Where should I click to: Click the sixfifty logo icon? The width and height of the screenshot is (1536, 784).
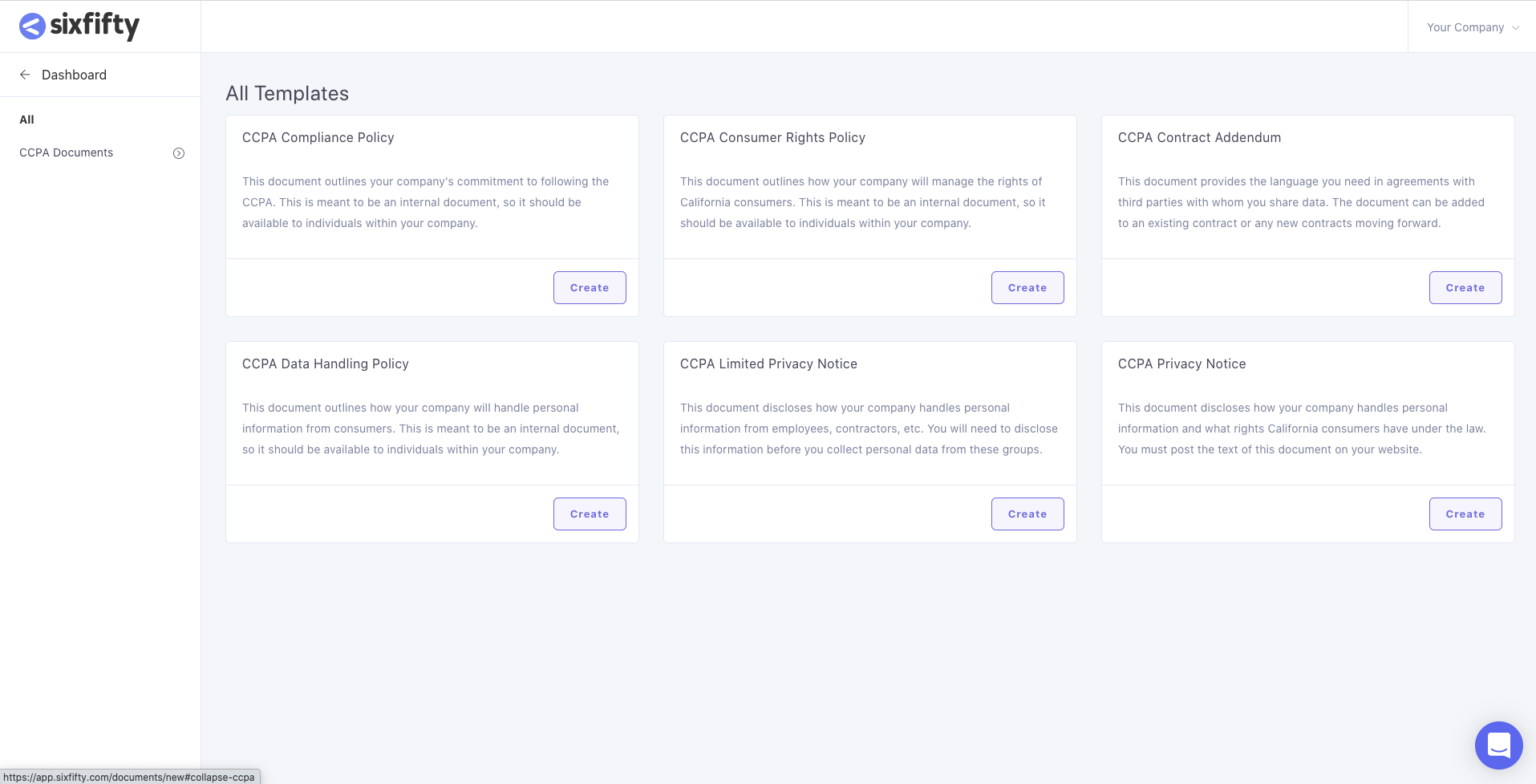(33, 27)
